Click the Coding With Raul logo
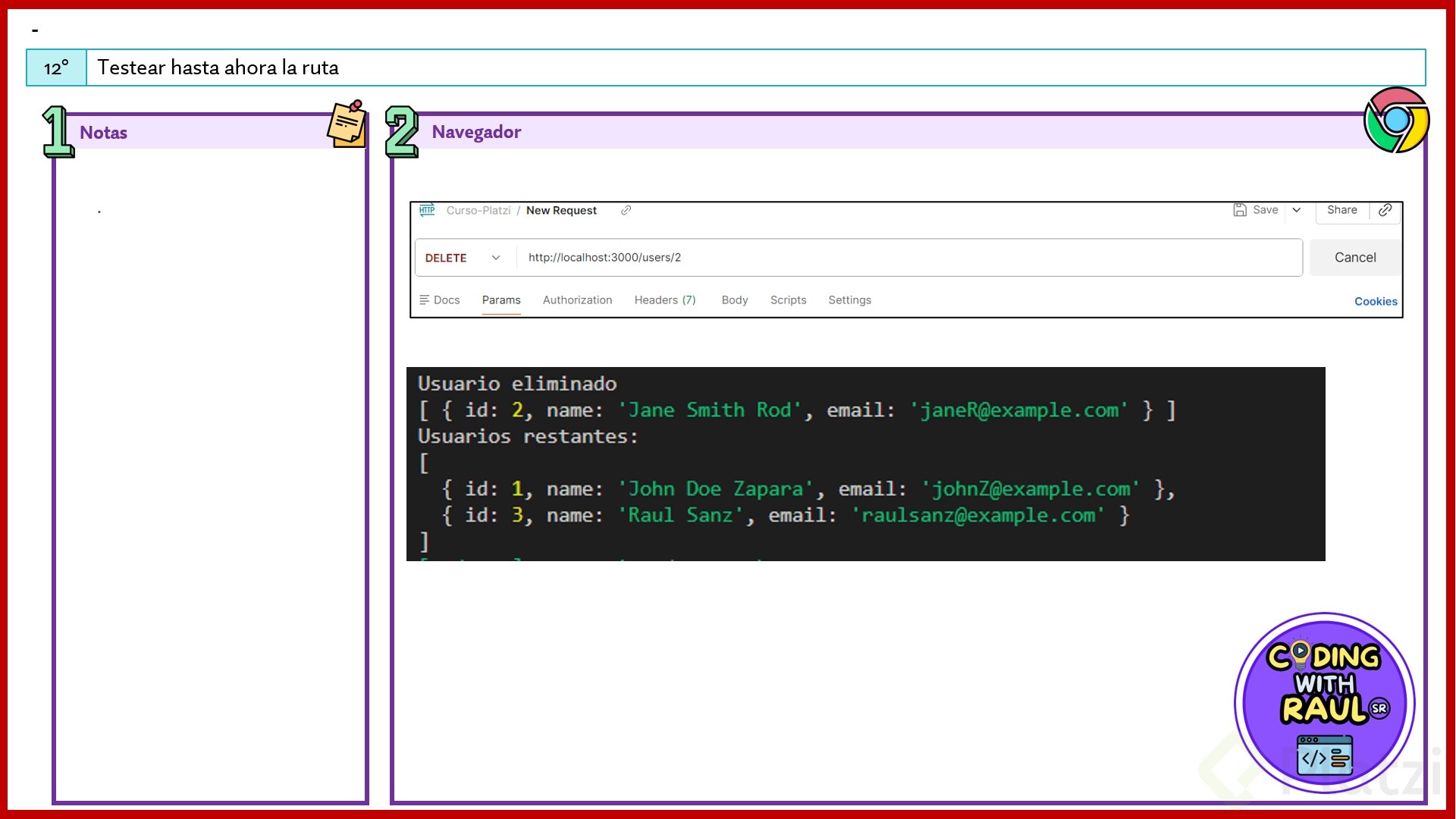The width and height of the screenshot is (1456, 819). (1324, 703)
